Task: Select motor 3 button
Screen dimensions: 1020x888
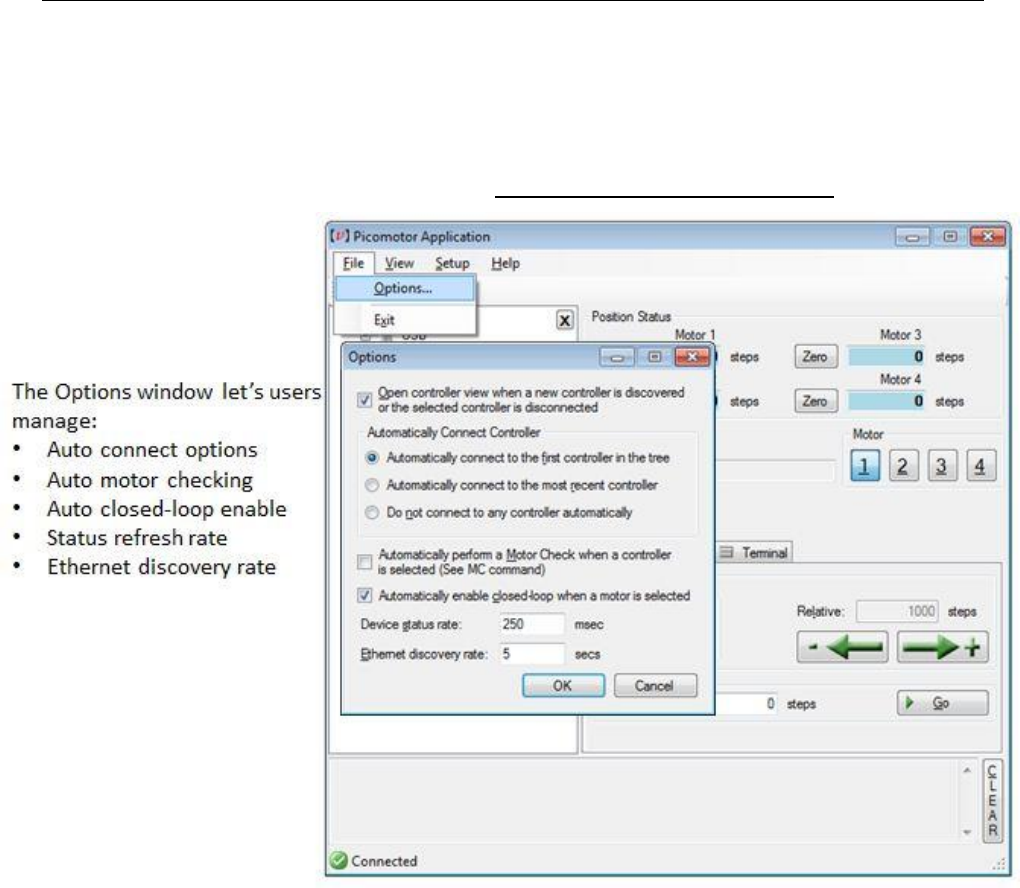Action: pyautogui.click(x=941, y=466)
